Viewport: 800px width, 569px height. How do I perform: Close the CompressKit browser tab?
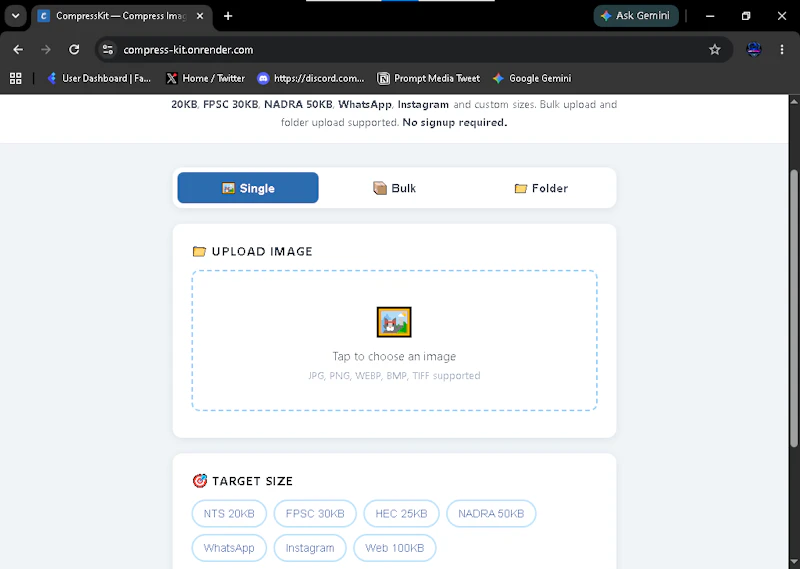[200, 16]
